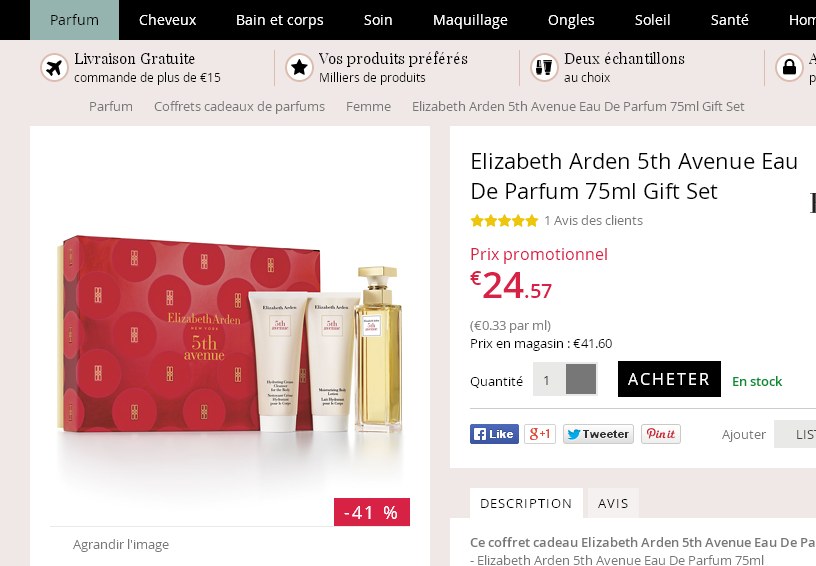Share the product with the Tweeter button
Image resolution: width=816 pixels, height=566 pixels.
coord(598,434)
